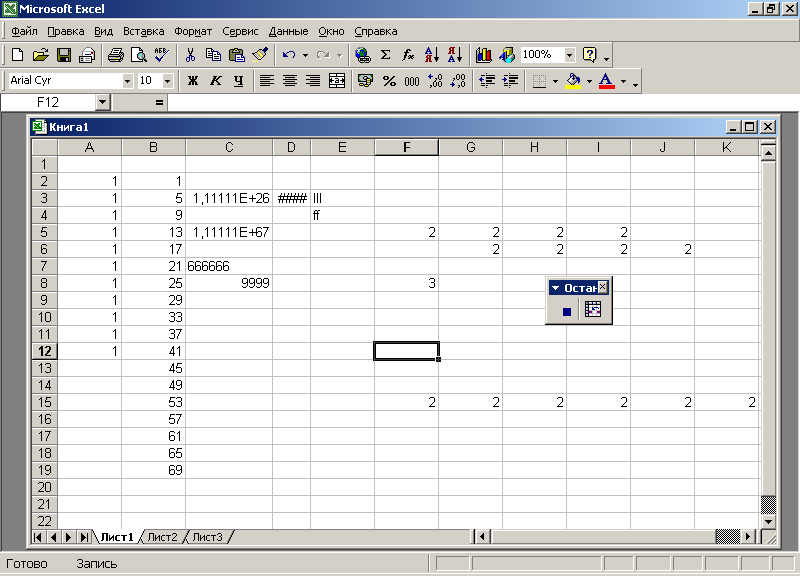Open the Paste Function fx icon
800x576 pixels.
coord(408,55)
